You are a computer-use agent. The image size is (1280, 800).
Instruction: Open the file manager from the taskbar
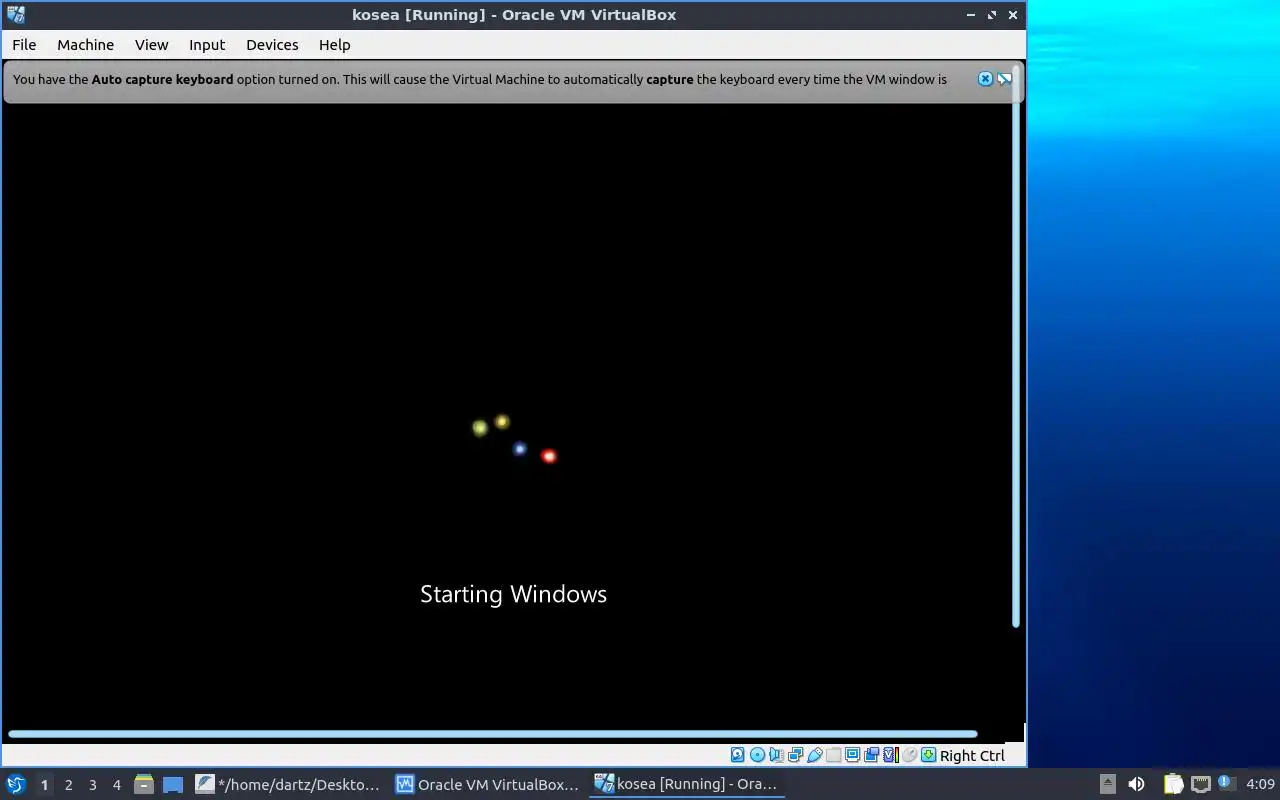click(x=143, y=784)
